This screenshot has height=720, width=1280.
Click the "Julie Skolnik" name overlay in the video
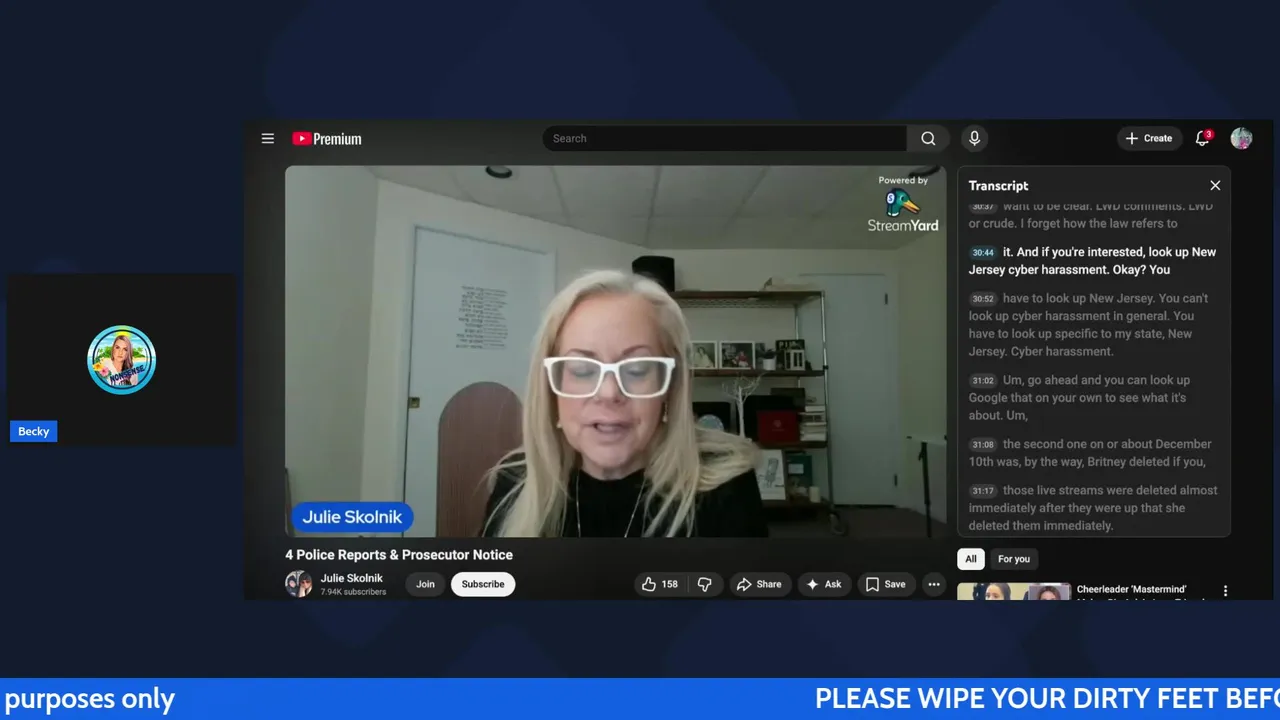point(352,517)
